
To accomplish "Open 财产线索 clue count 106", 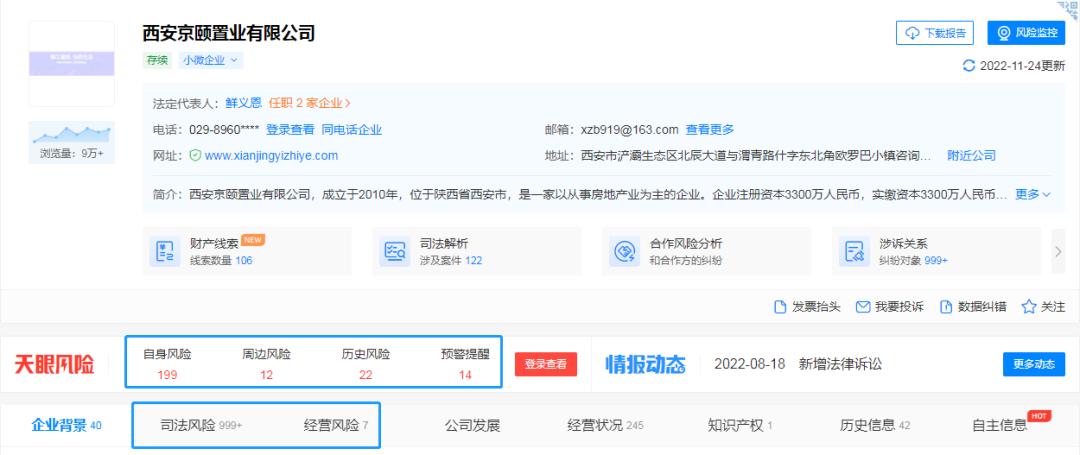I will 244,260.
